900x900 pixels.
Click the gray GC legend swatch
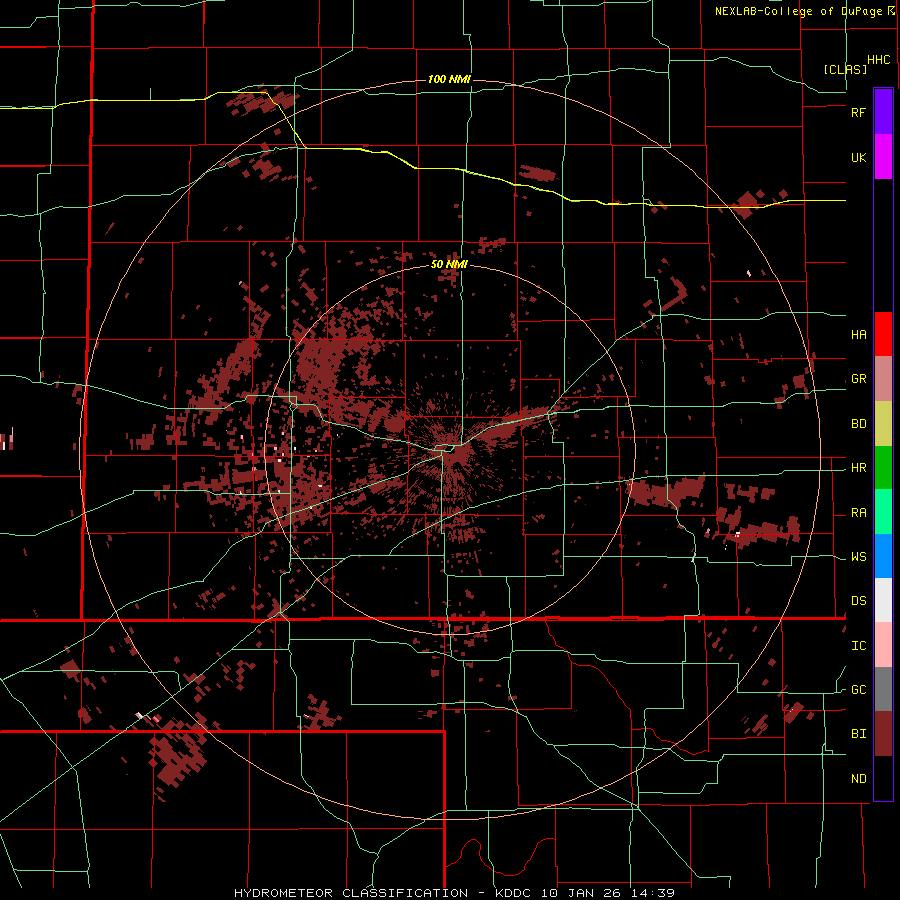coord(883,689)
